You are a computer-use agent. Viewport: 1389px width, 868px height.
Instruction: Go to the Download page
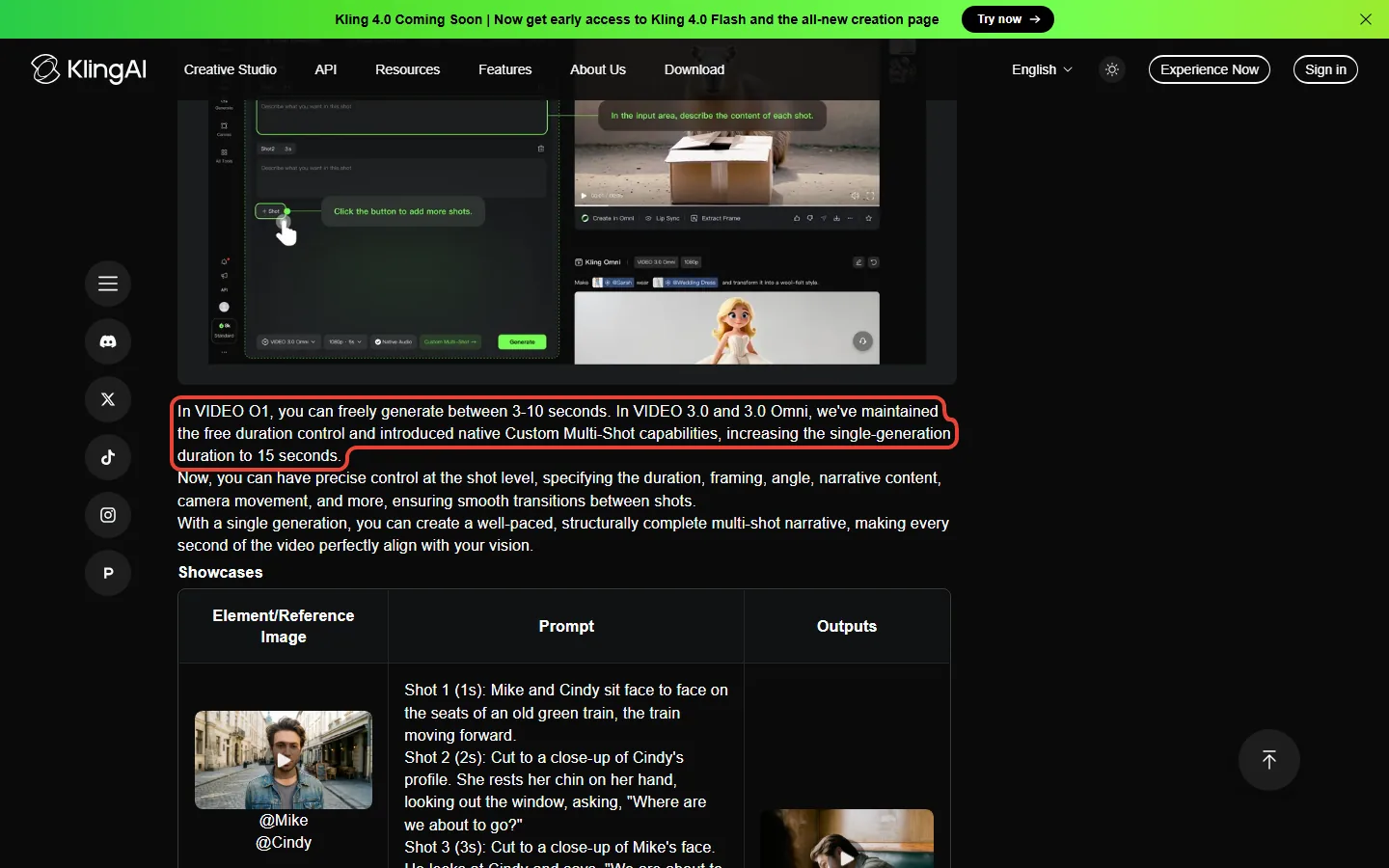694,69
